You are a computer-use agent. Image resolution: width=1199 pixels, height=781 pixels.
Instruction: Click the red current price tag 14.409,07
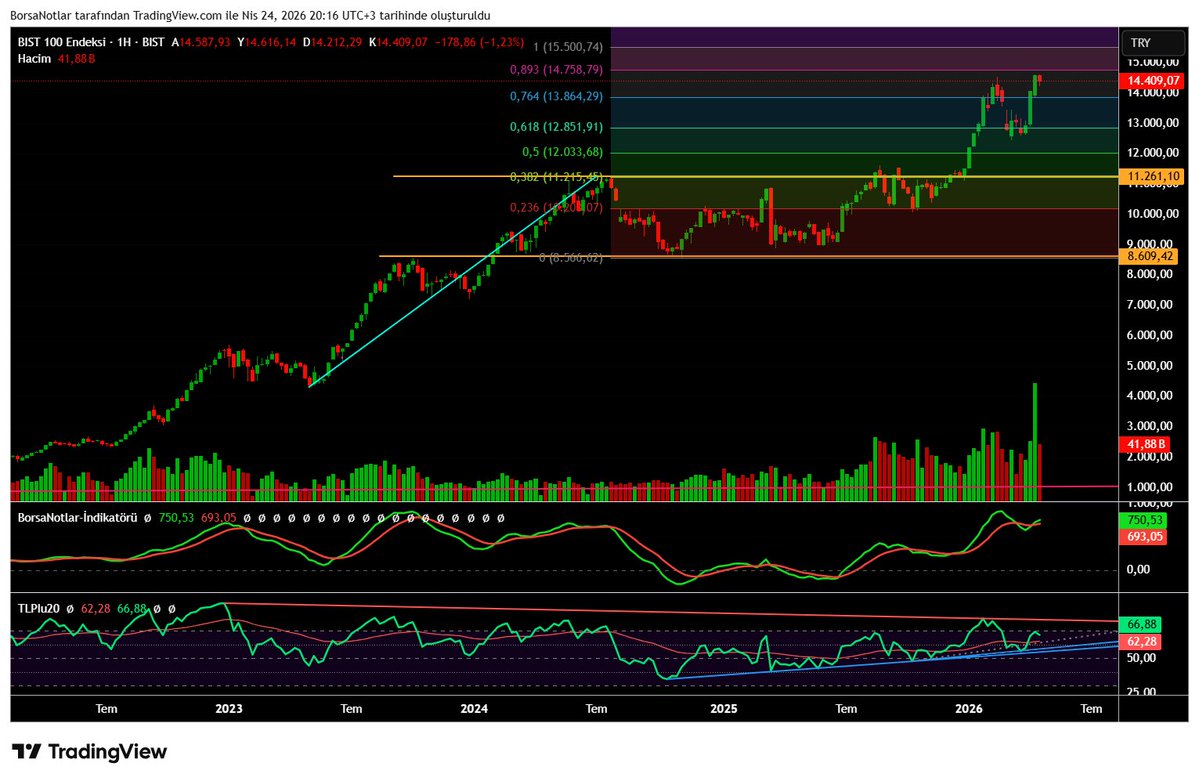tap(1150, 81)
